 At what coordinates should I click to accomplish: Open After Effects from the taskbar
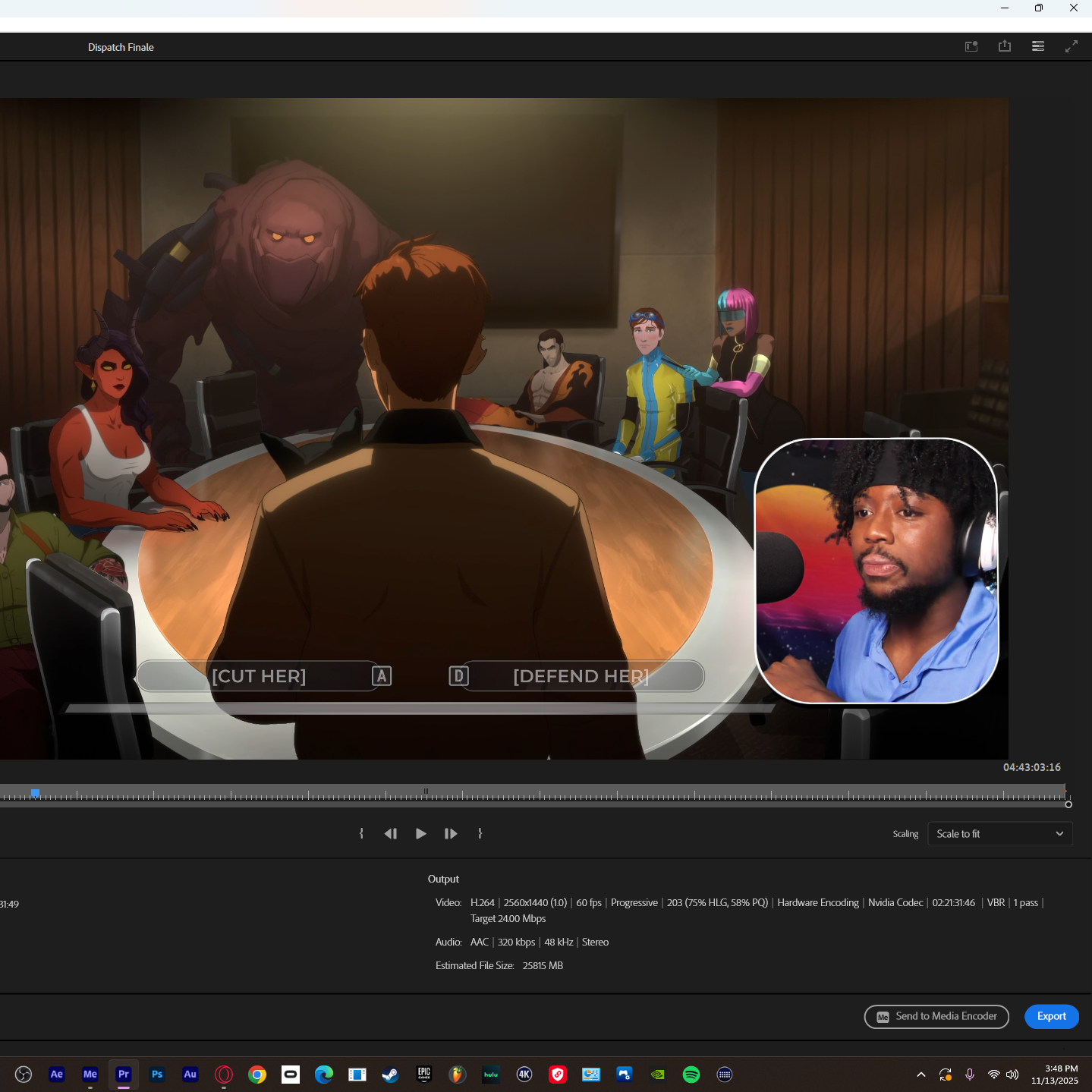57,1074
